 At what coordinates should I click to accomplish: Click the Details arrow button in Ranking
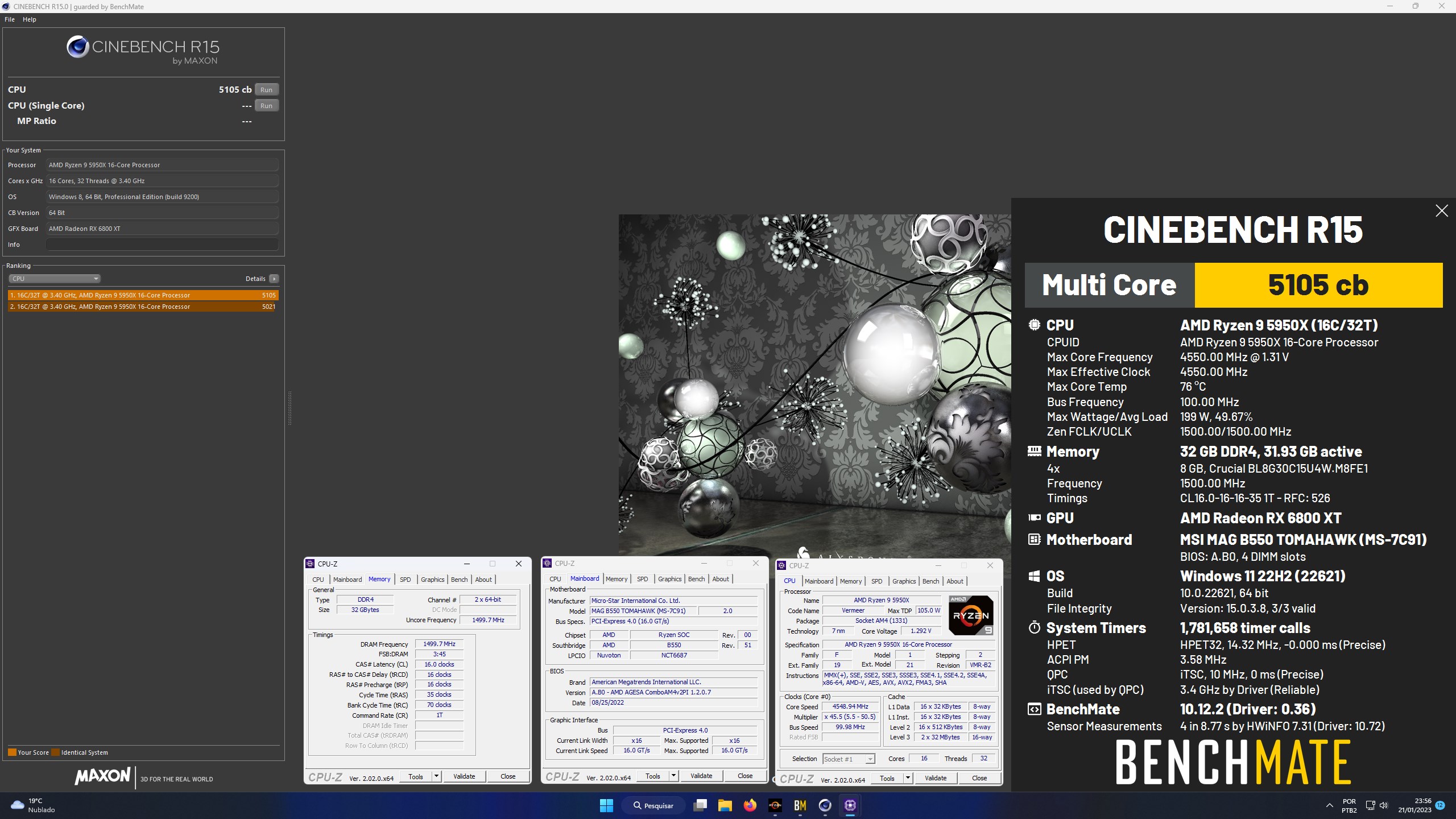click(274, 279)
